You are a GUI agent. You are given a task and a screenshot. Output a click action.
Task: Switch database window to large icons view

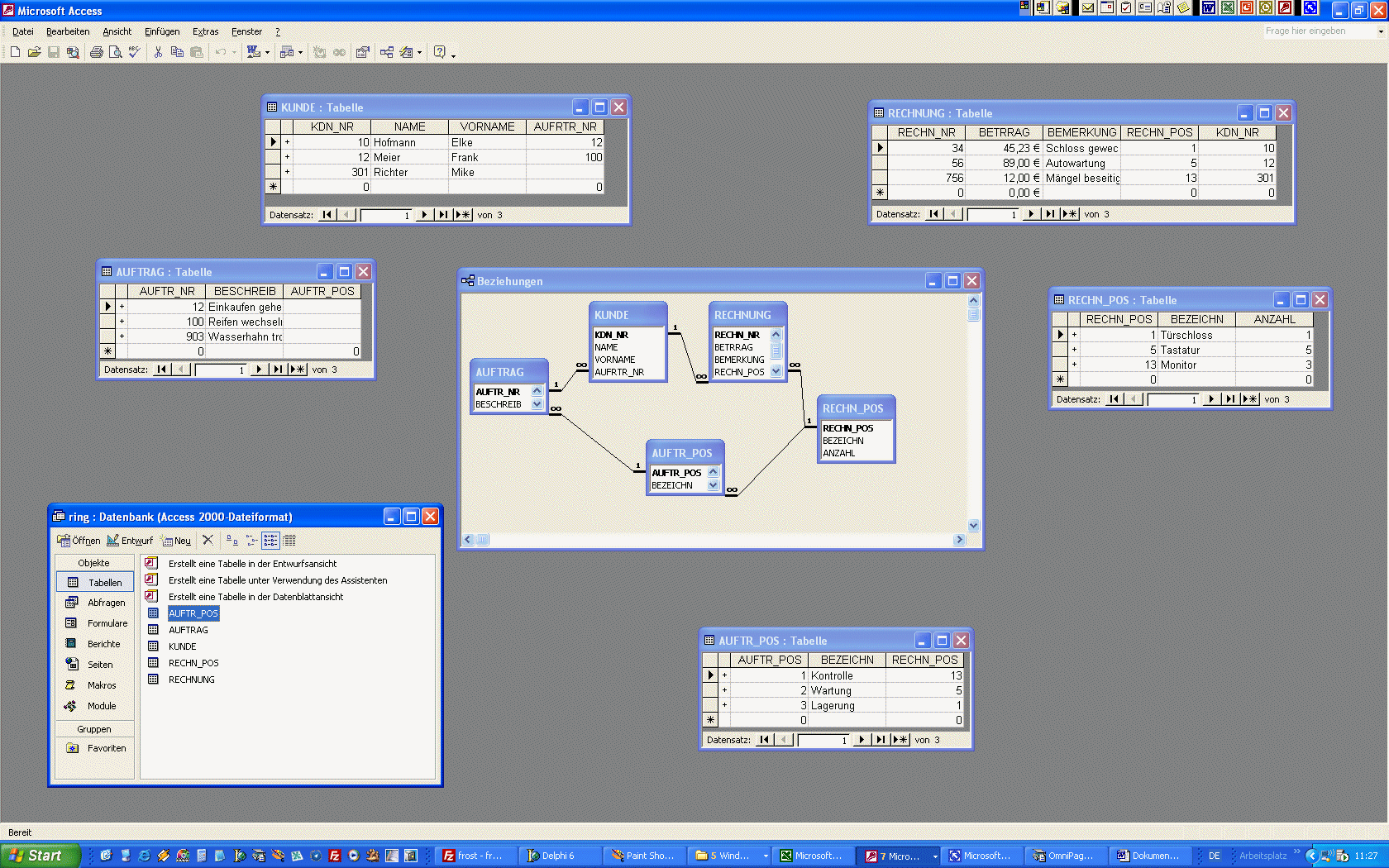coord(232,541)
